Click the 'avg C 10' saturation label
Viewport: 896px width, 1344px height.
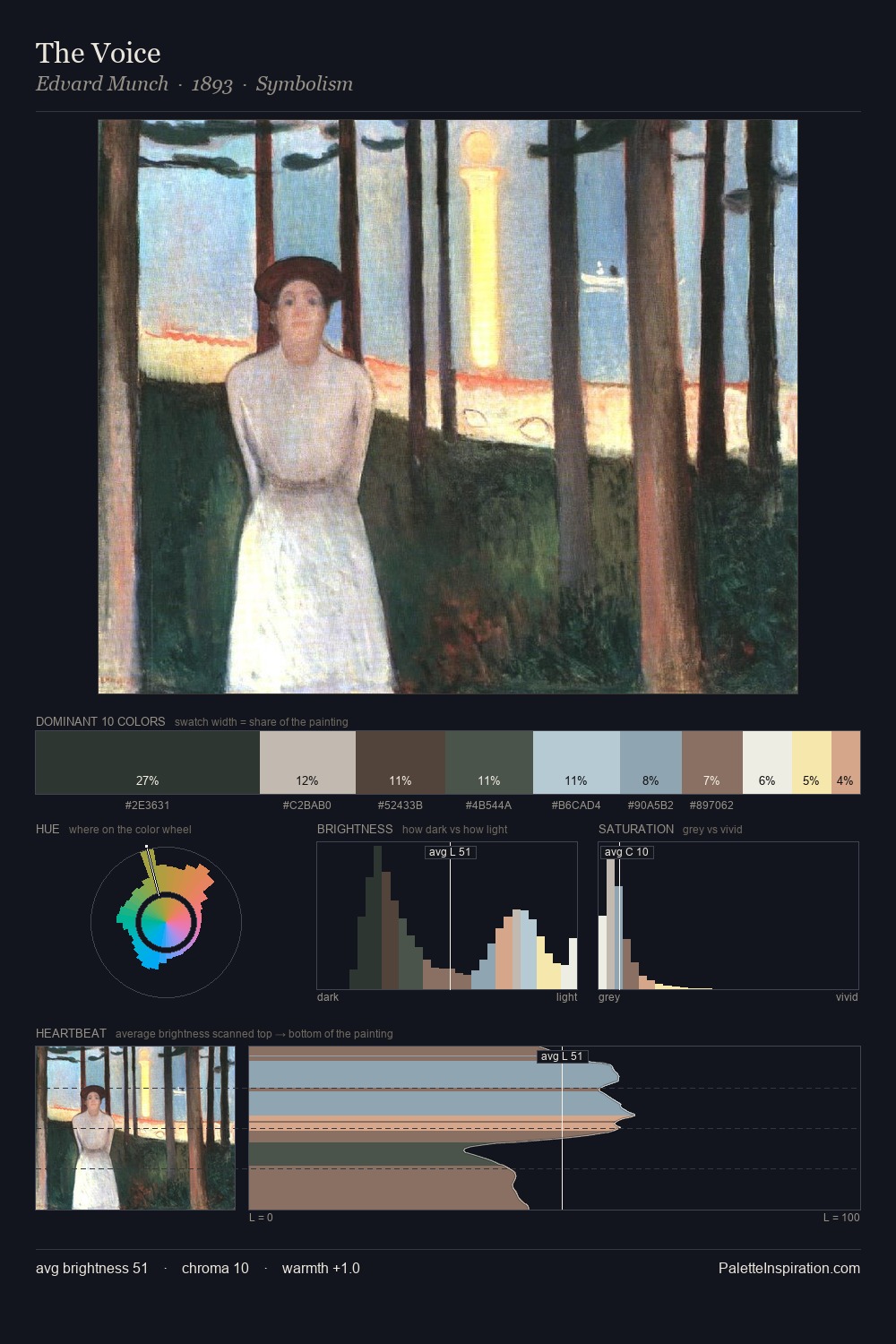click(x=626, y=852)
